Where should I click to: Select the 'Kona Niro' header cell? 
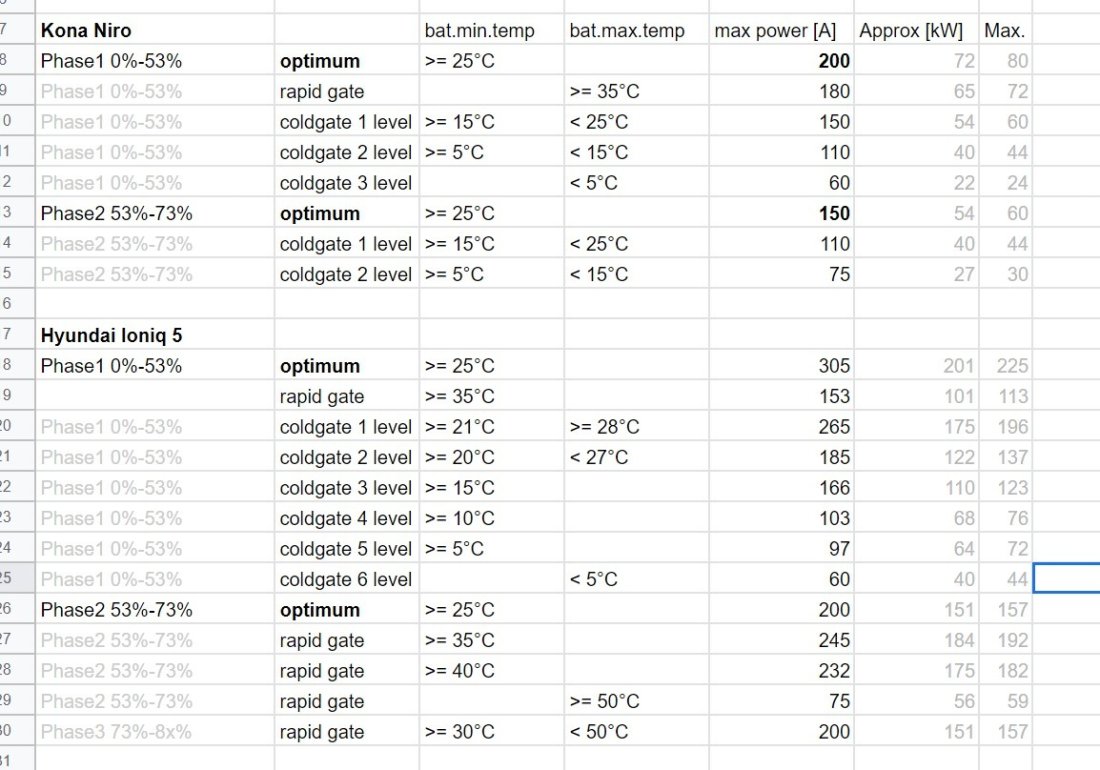[x=154, y=30]
